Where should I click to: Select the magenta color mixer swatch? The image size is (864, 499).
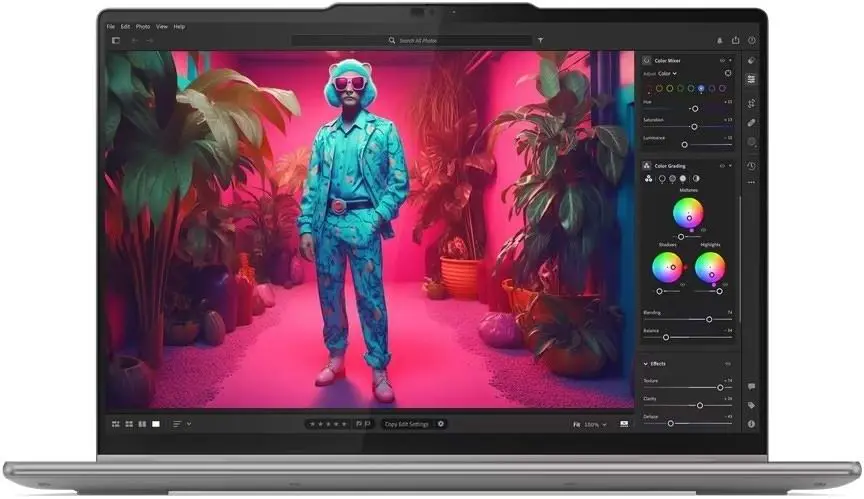click(722, 88)
